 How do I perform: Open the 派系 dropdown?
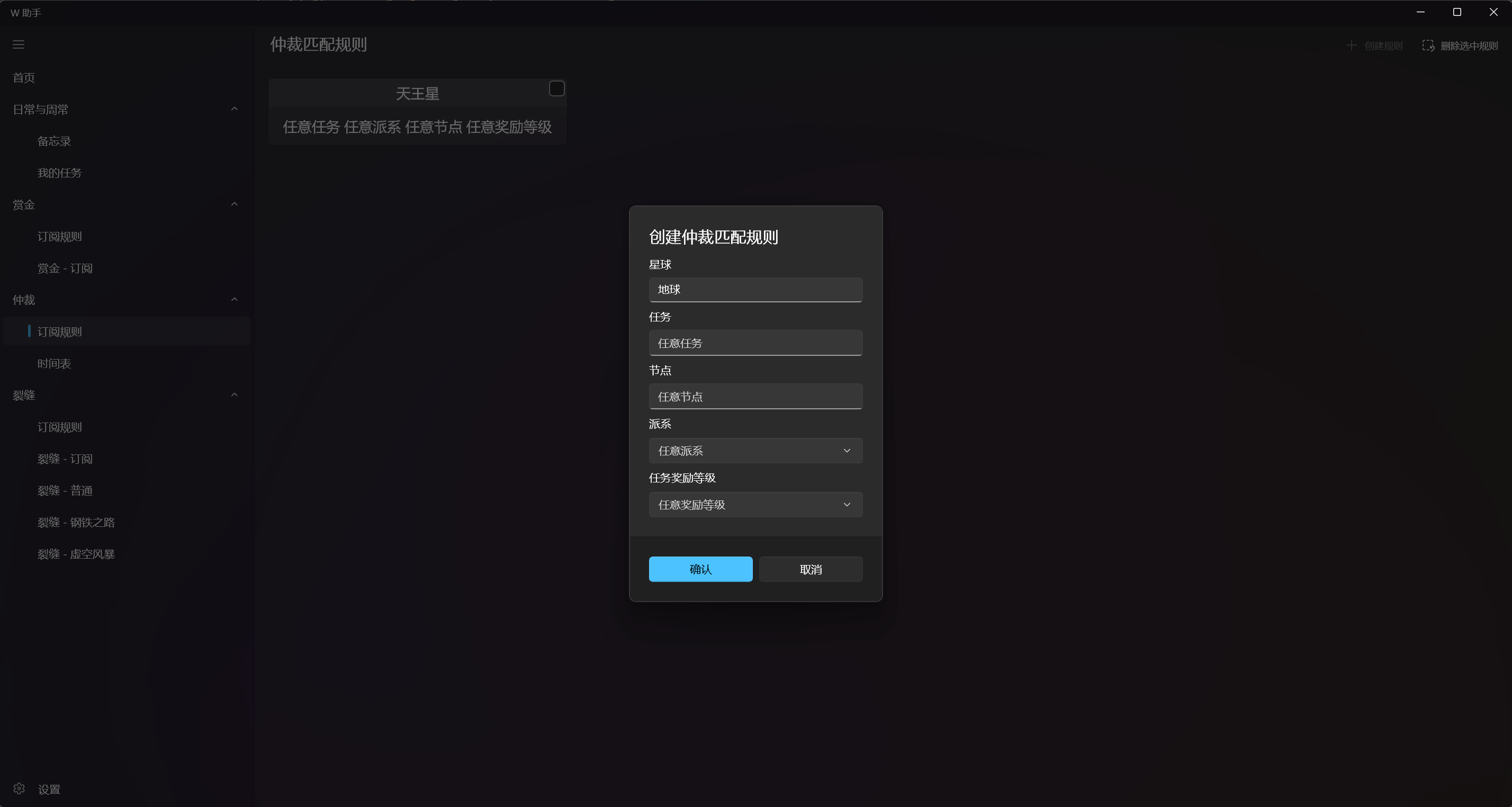pyautogui.click(x=755, y=450)
